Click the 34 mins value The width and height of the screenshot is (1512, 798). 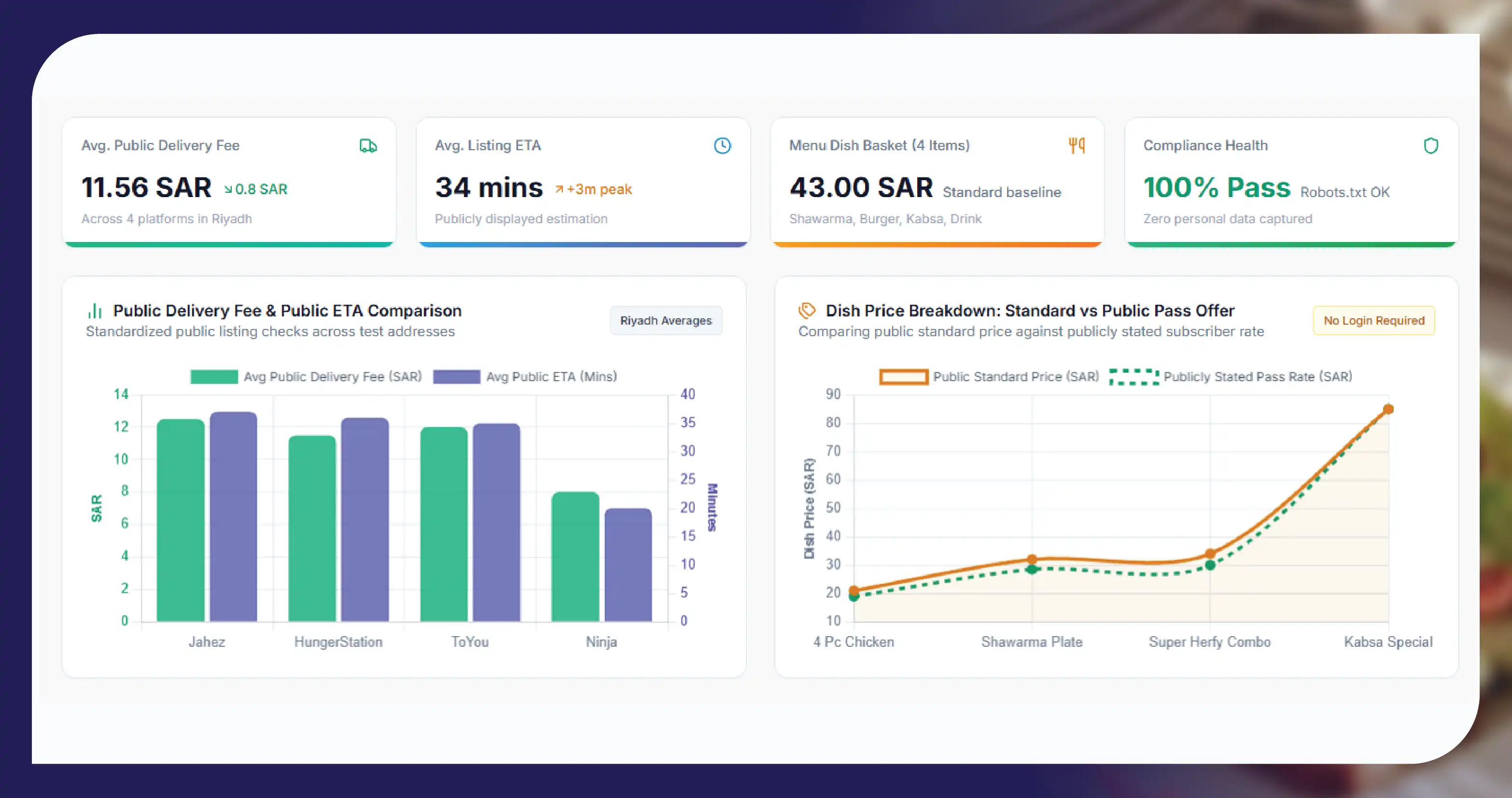point(489,187)
